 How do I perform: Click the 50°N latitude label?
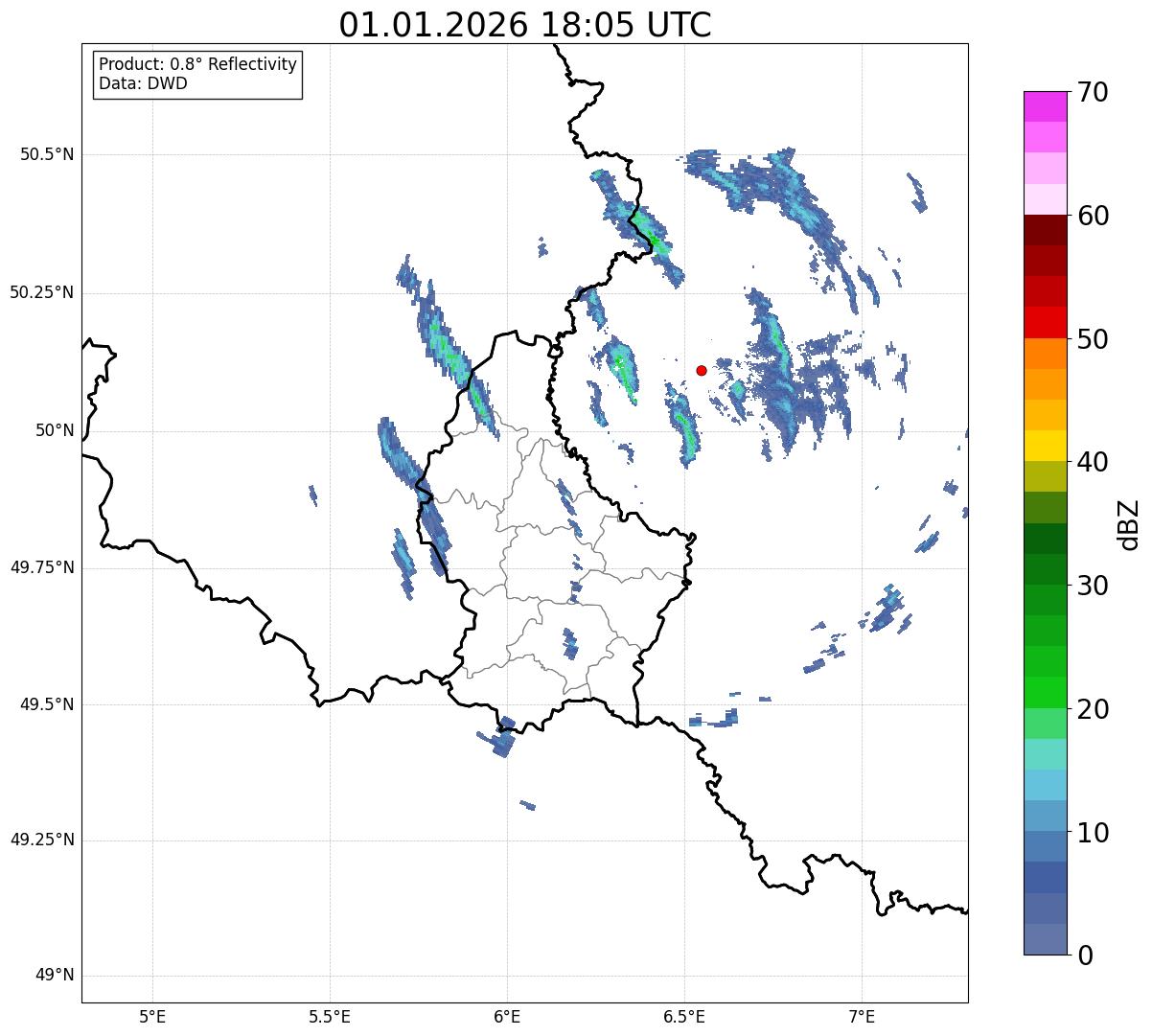(x=55, y=430)
